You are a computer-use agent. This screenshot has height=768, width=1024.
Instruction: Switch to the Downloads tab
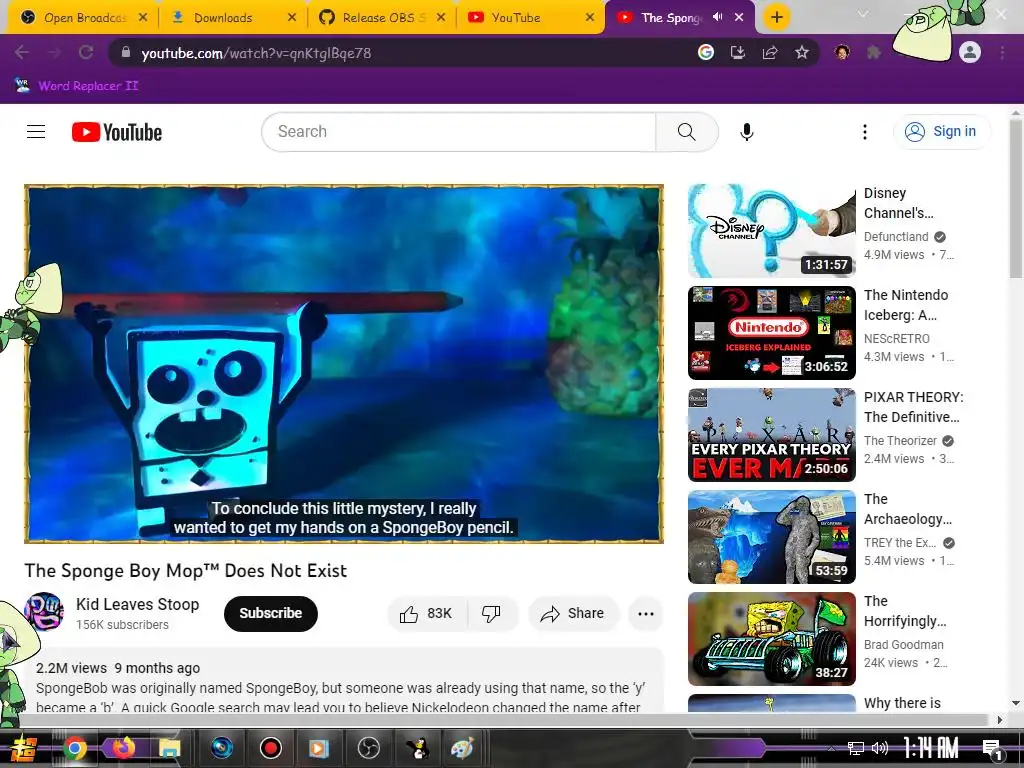pos(232,17)
